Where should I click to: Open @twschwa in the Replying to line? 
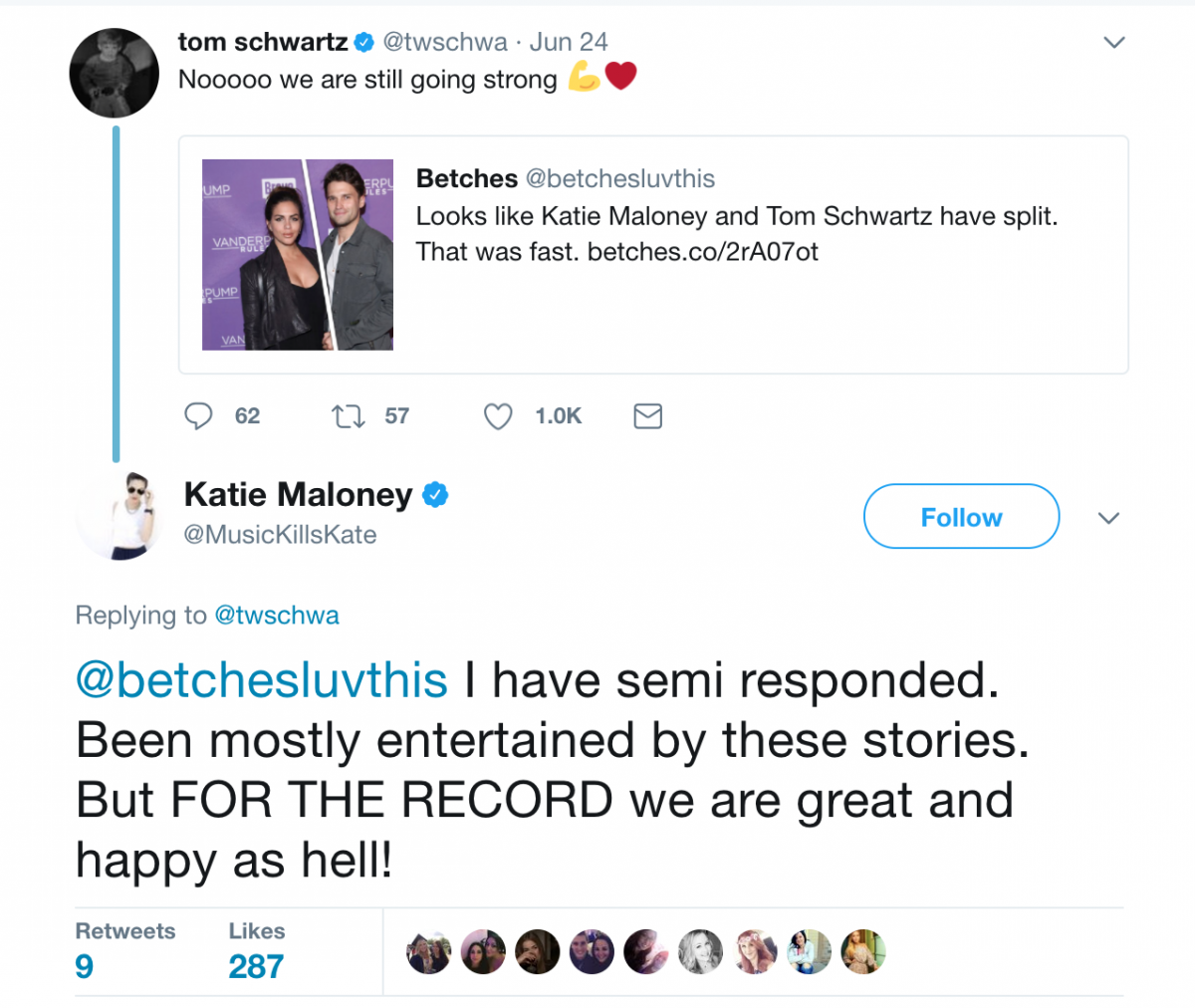278,616
